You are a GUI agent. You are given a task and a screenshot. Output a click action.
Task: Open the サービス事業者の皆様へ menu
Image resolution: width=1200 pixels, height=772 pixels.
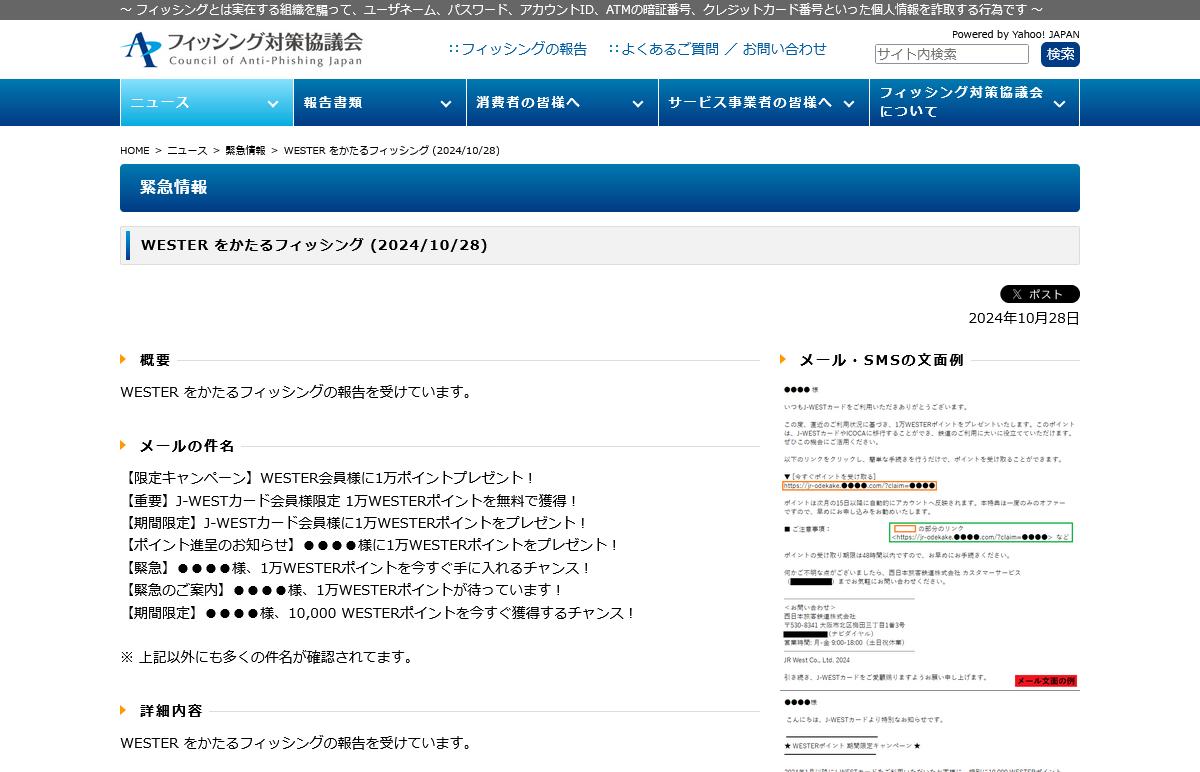tap(763, 102)
